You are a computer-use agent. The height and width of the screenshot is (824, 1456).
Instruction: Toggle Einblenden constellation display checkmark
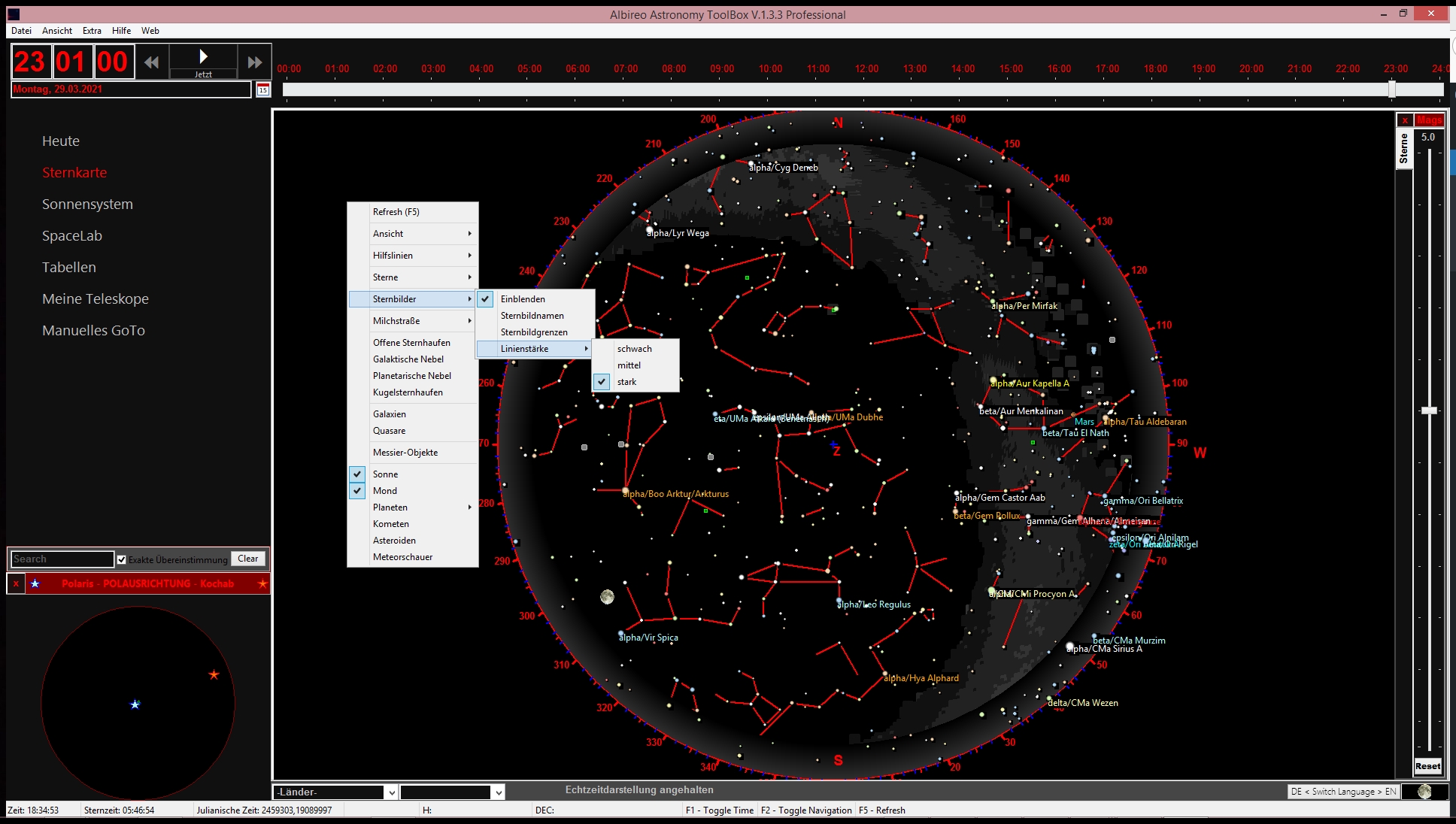pos(486,299)
